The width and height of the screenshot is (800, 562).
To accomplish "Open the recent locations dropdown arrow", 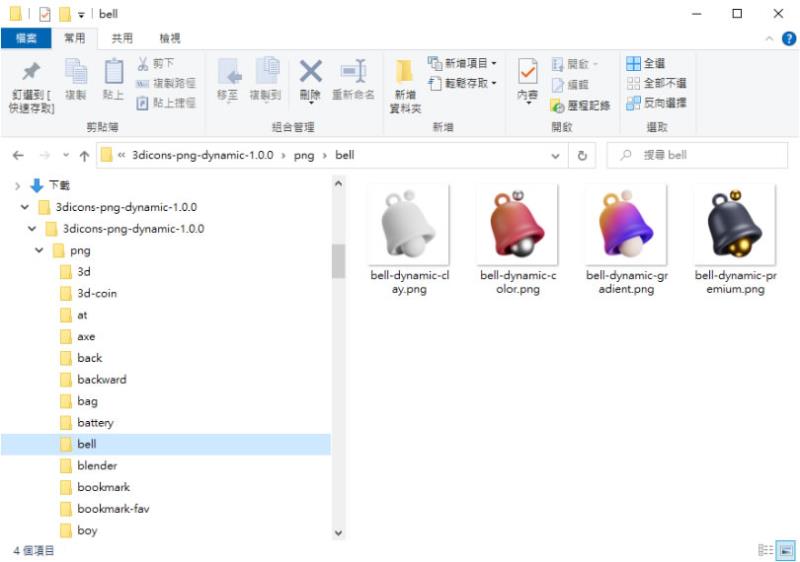I will [66, 156].
